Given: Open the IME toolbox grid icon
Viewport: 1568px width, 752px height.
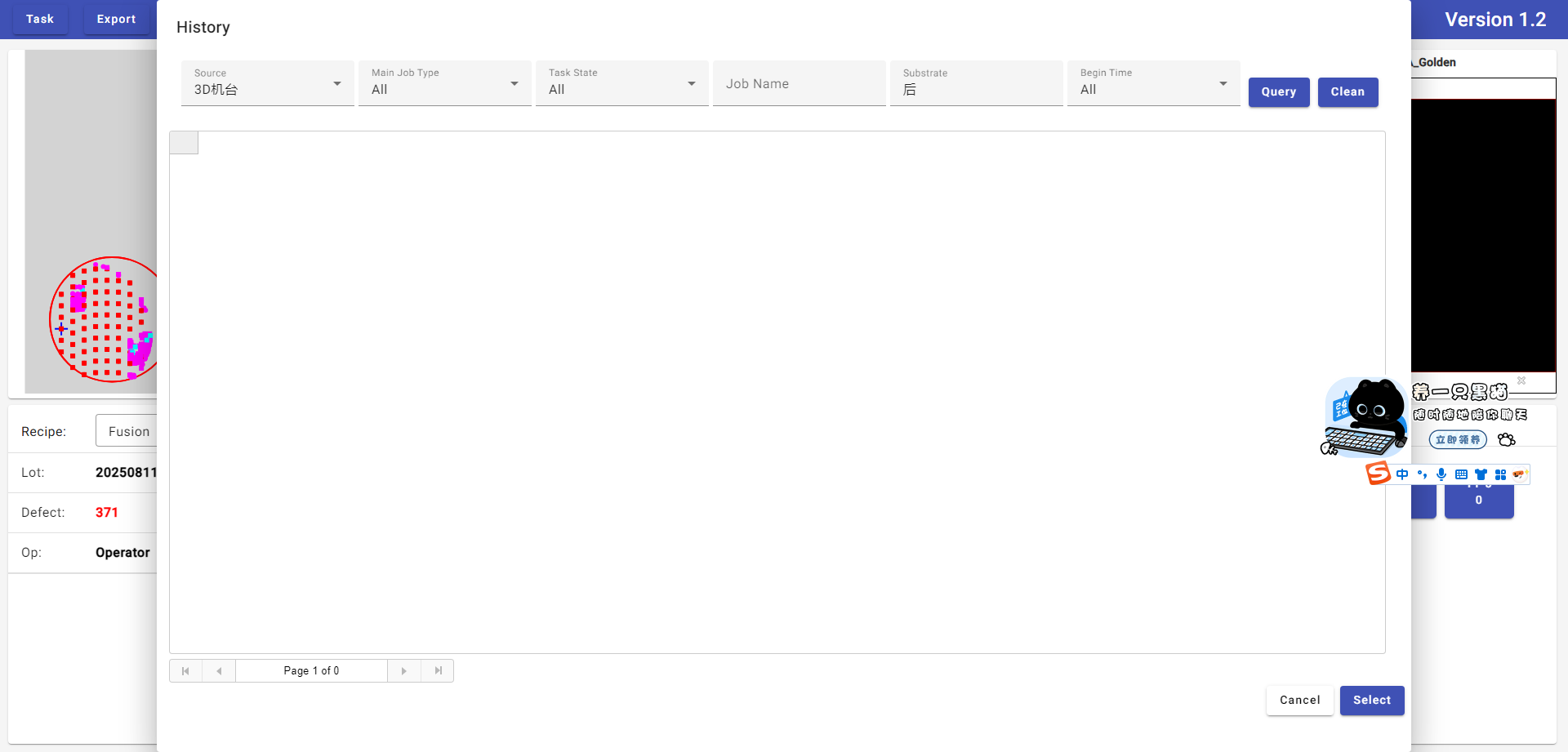Looking at the screenshot, I should pos(1500,474).
